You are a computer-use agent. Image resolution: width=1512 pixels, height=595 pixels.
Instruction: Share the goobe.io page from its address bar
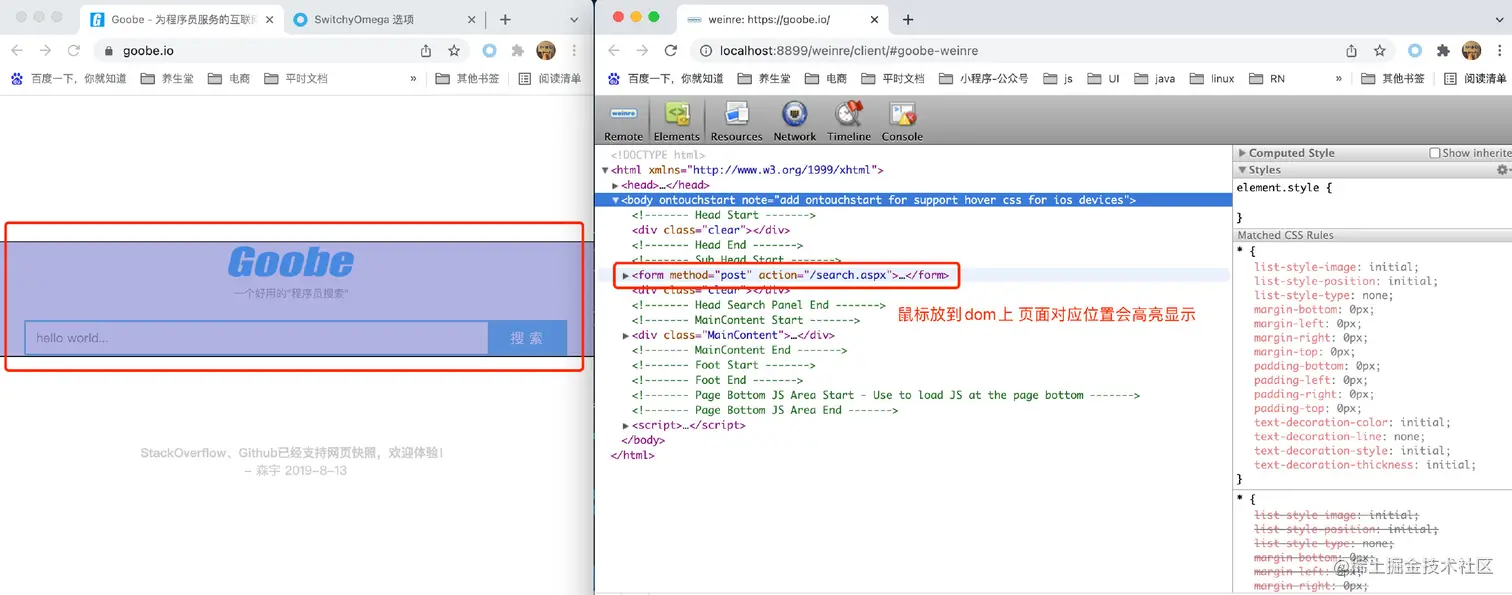click(x=426, y=50)
